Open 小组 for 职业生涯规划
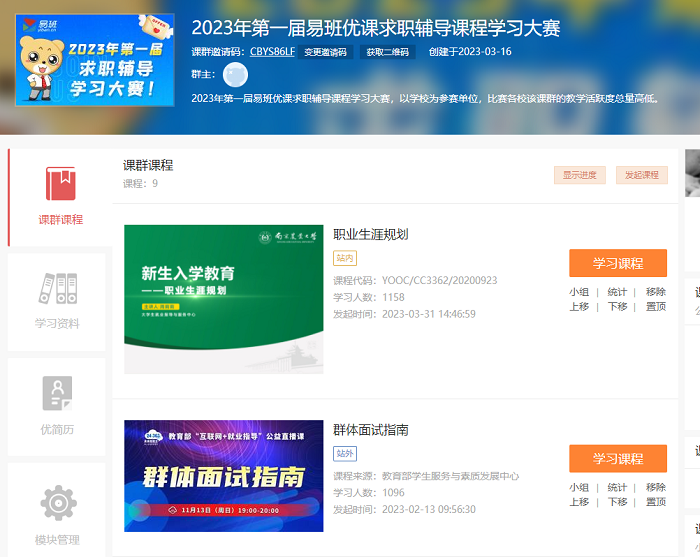The height and width of the screenshot is (557, 700). pyautogui.click(x=579, y=292)
